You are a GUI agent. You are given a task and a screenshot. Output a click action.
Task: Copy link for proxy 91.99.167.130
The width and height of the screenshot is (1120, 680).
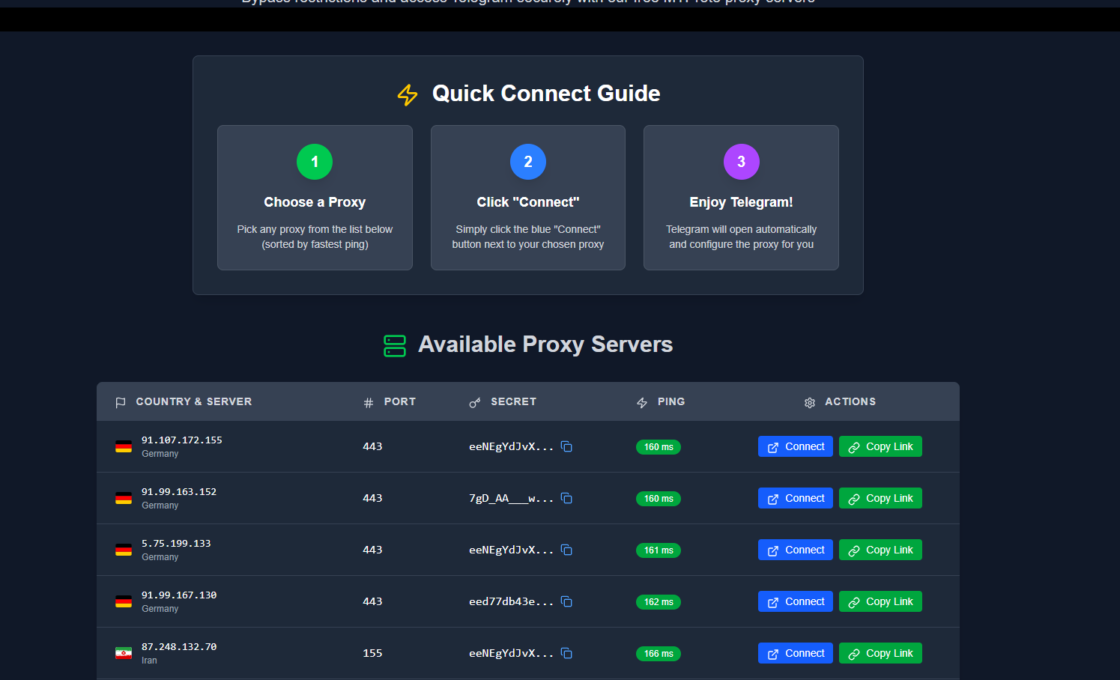pyautogui.click(x=880, y=601)
